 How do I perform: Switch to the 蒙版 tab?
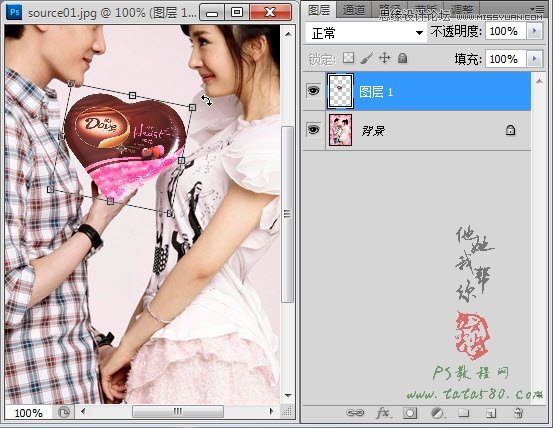point(426,10)
